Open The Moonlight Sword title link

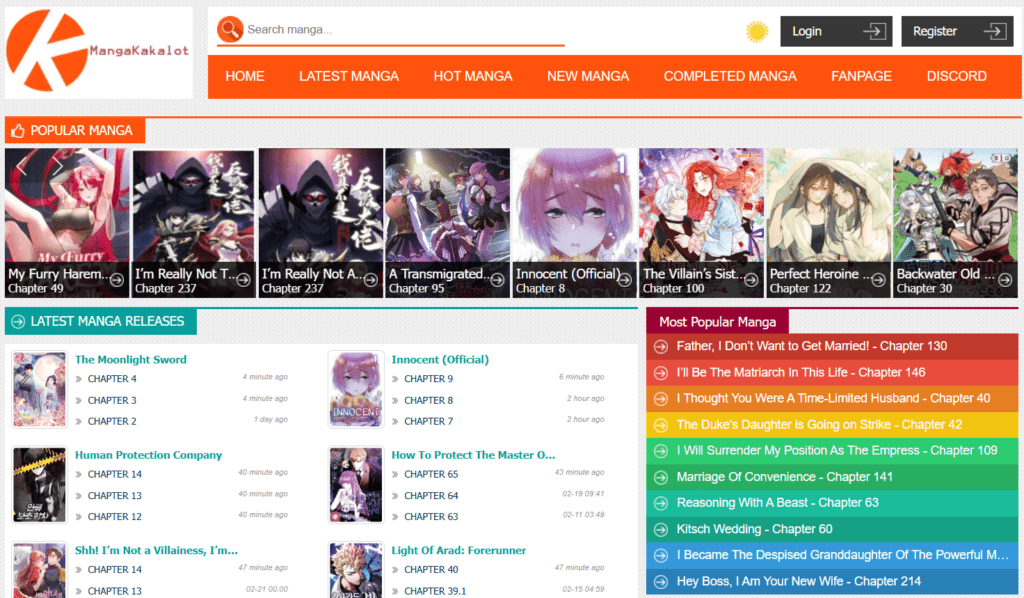(131, 359)
